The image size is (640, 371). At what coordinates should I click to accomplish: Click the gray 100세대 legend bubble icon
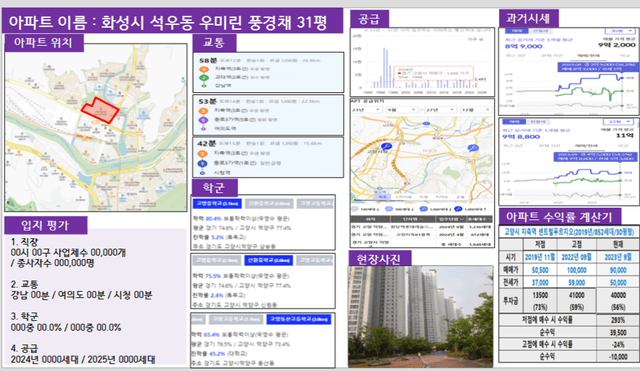[x=355, y=209]
